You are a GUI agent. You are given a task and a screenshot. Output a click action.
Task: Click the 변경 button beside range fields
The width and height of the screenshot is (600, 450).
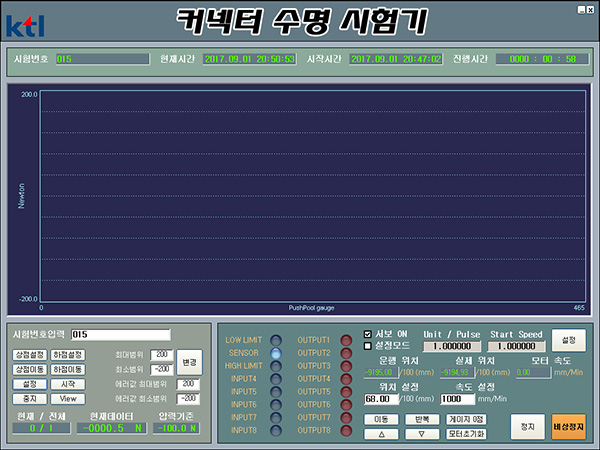(x=189, y=361)
